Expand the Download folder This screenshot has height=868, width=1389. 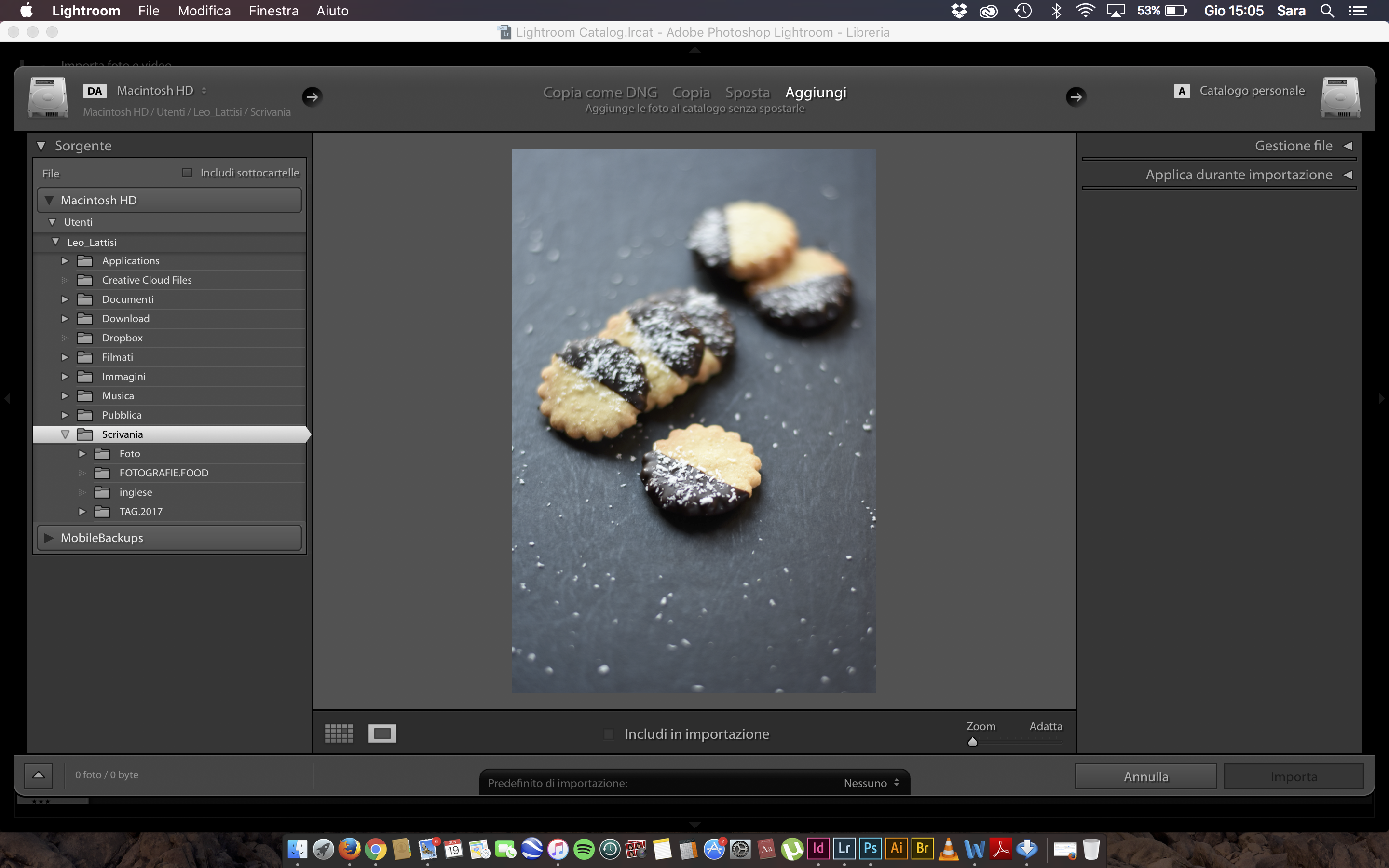click(65, 319)
